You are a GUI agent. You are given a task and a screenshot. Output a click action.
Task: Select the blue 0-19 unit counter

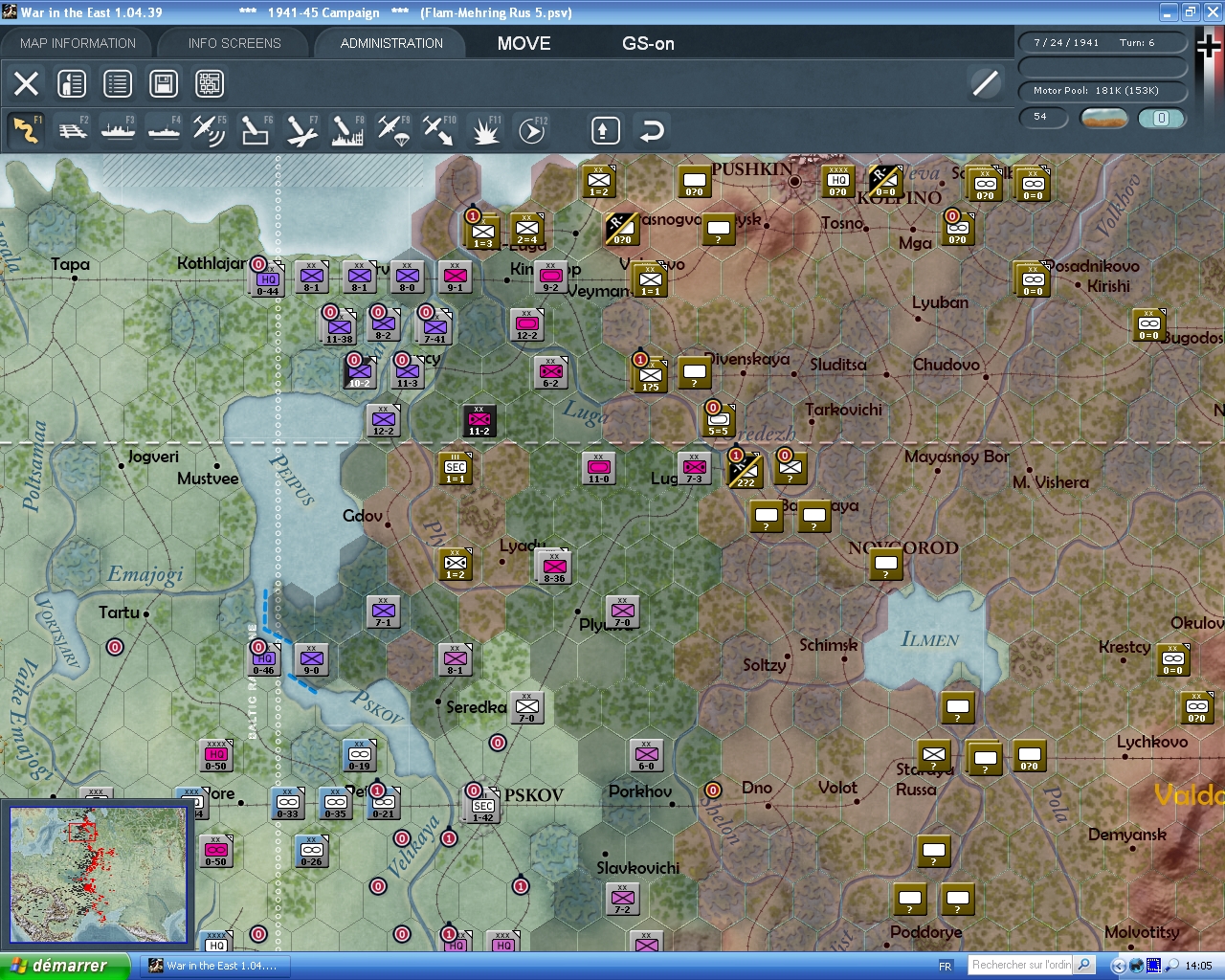tap(359, 755)
